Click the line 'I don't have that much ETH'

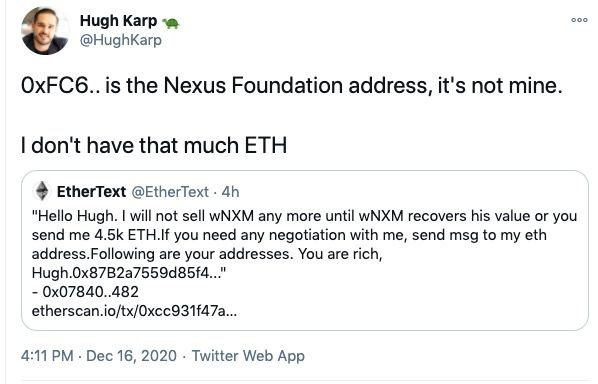point(154,145)
